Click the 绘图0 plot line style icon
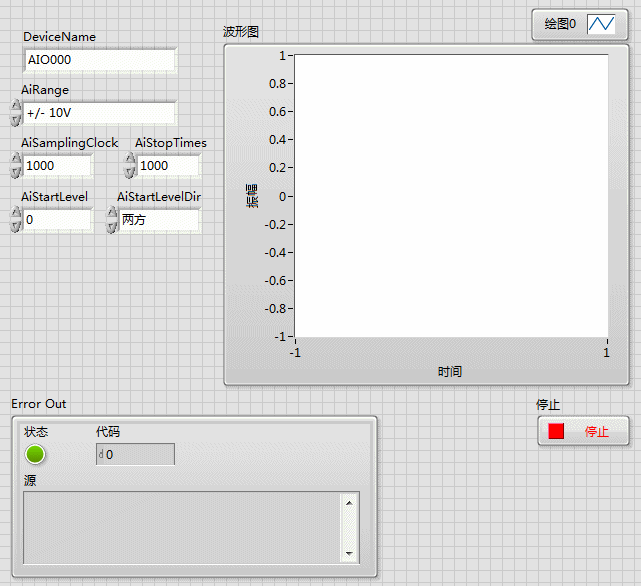This screenshot has width=641, height=586. 600,24
